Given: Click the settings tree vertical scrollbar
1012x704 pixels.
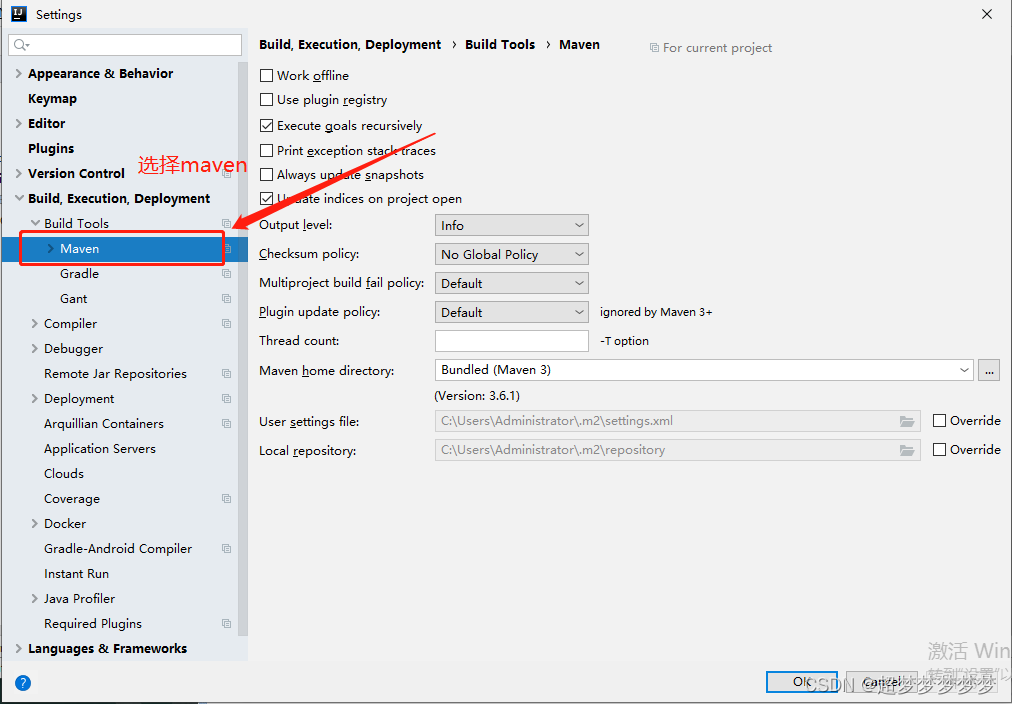Looking at the screenshot, I should coord(243,348).
